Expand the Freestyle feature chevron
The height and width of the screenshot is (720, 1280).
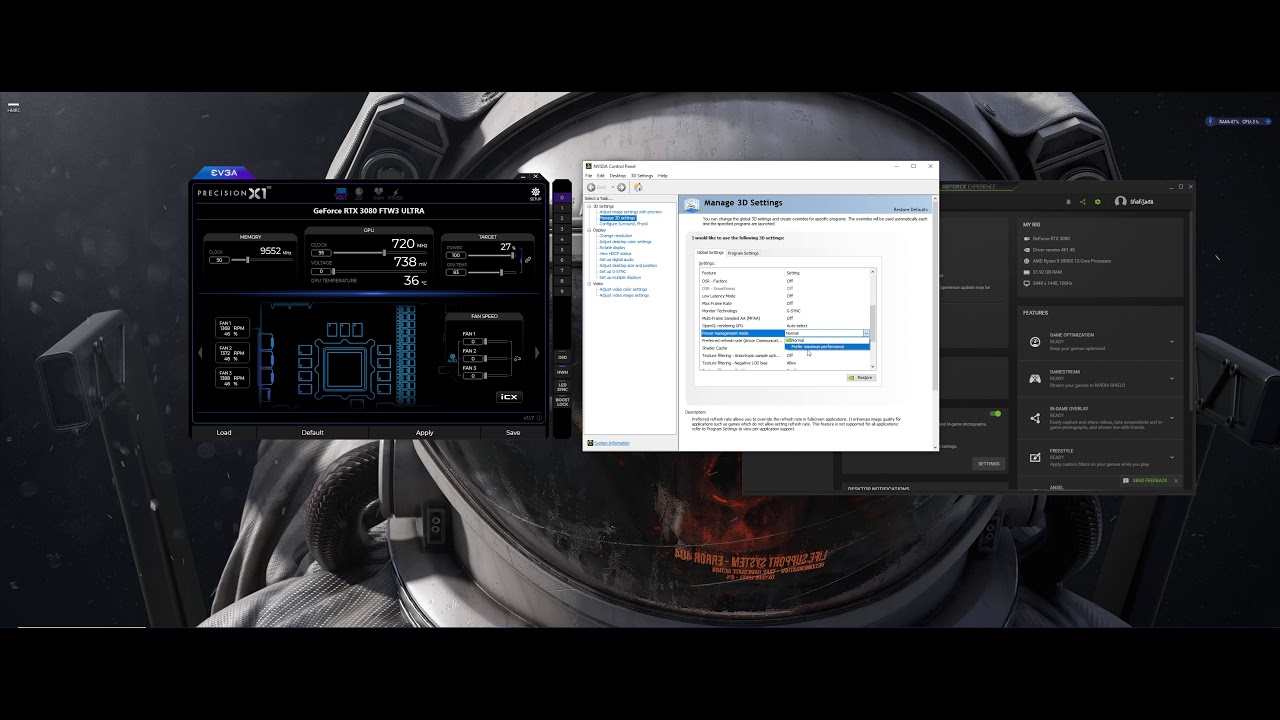(x=1172, y=457)
